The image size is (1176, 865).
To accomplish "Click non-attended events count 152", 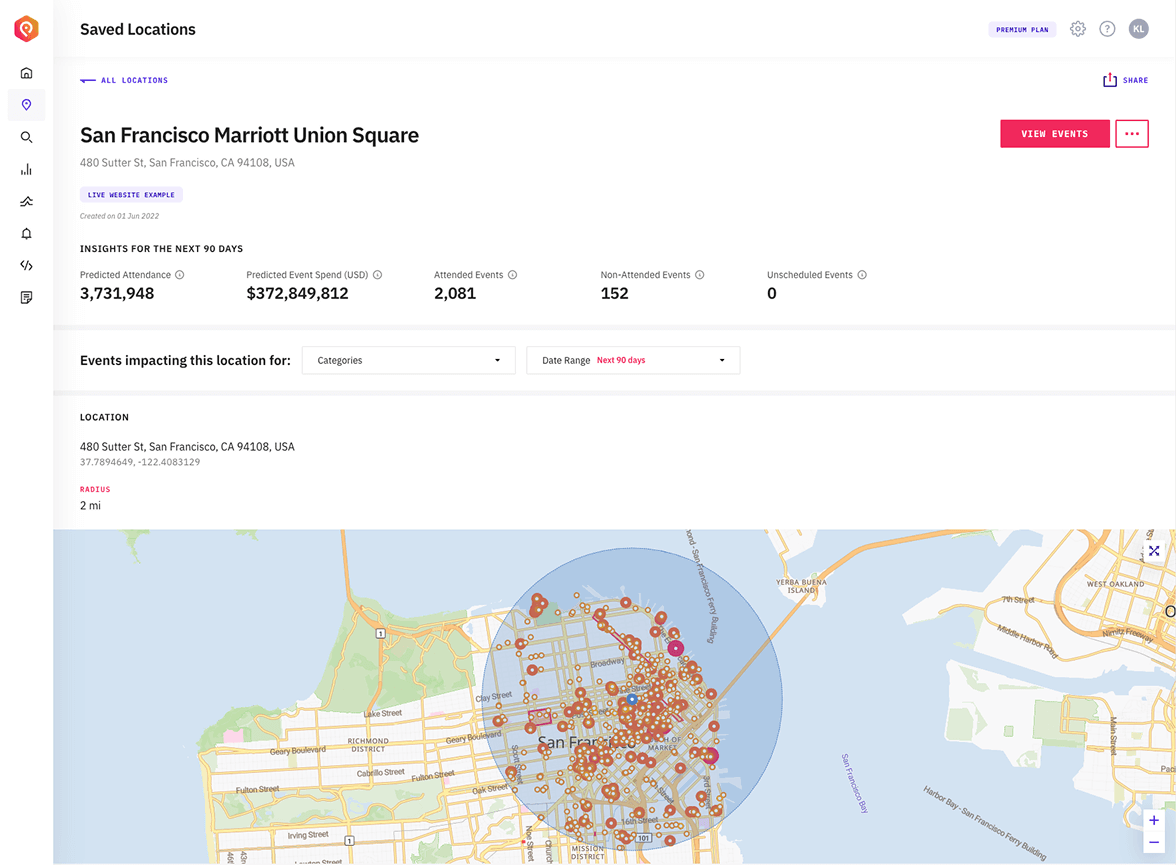I will 614,293.
